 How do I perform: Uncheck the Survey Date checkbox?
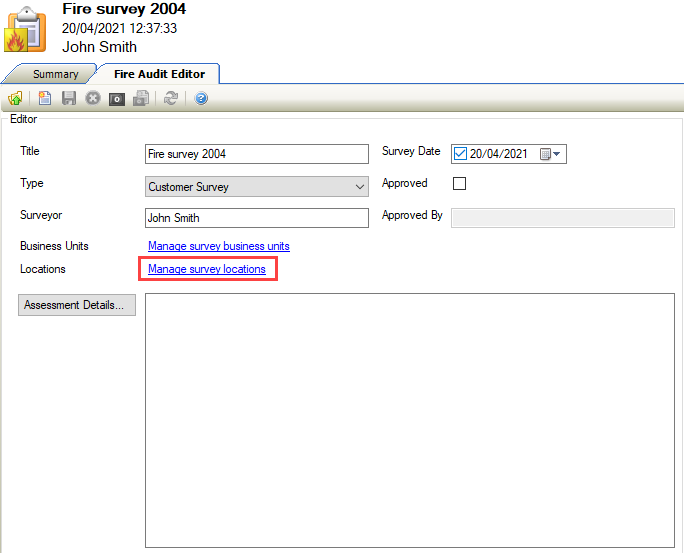460,154
